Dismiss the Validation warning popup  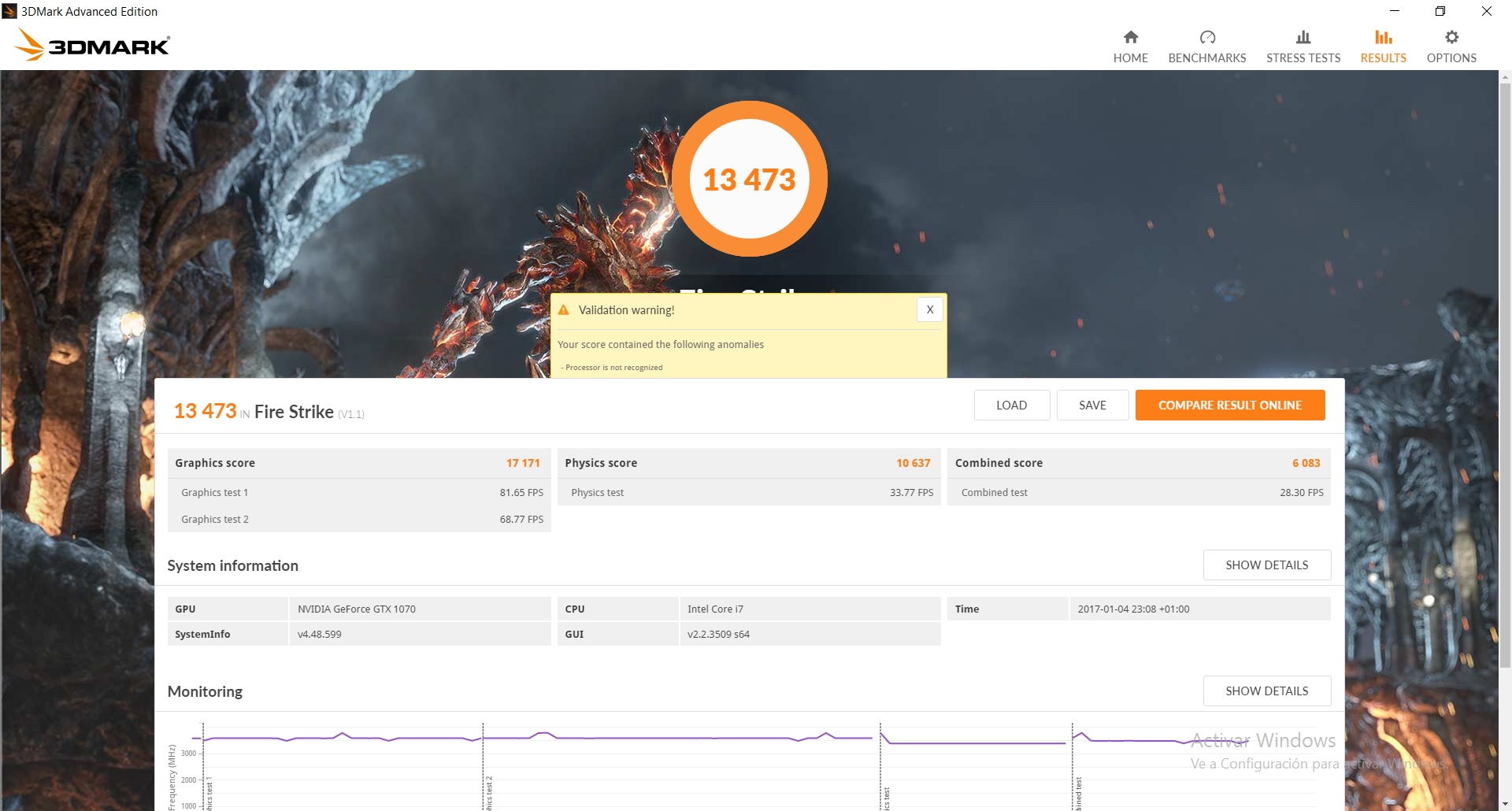tap(930, 309)
